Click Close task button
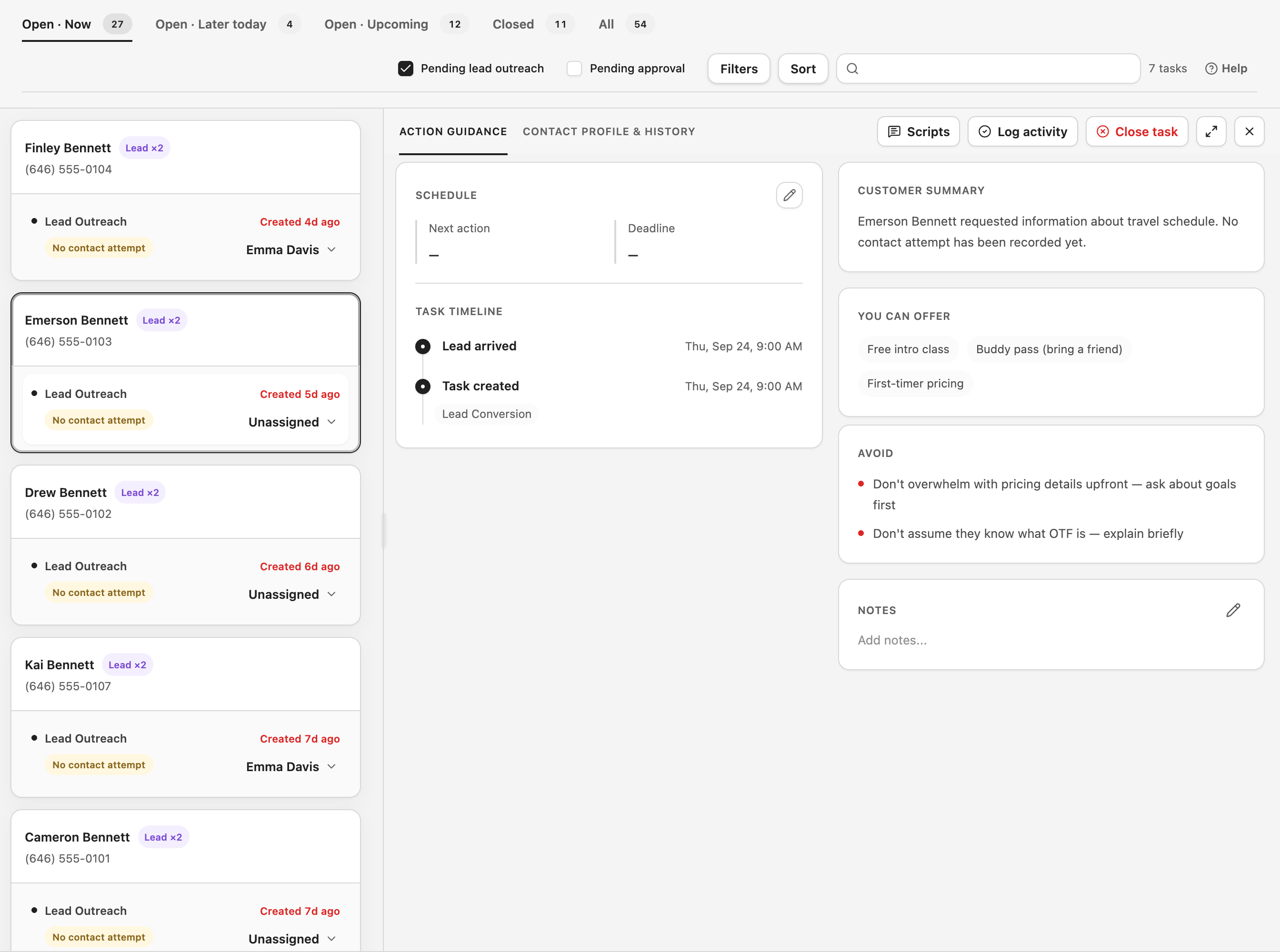 1137,131
